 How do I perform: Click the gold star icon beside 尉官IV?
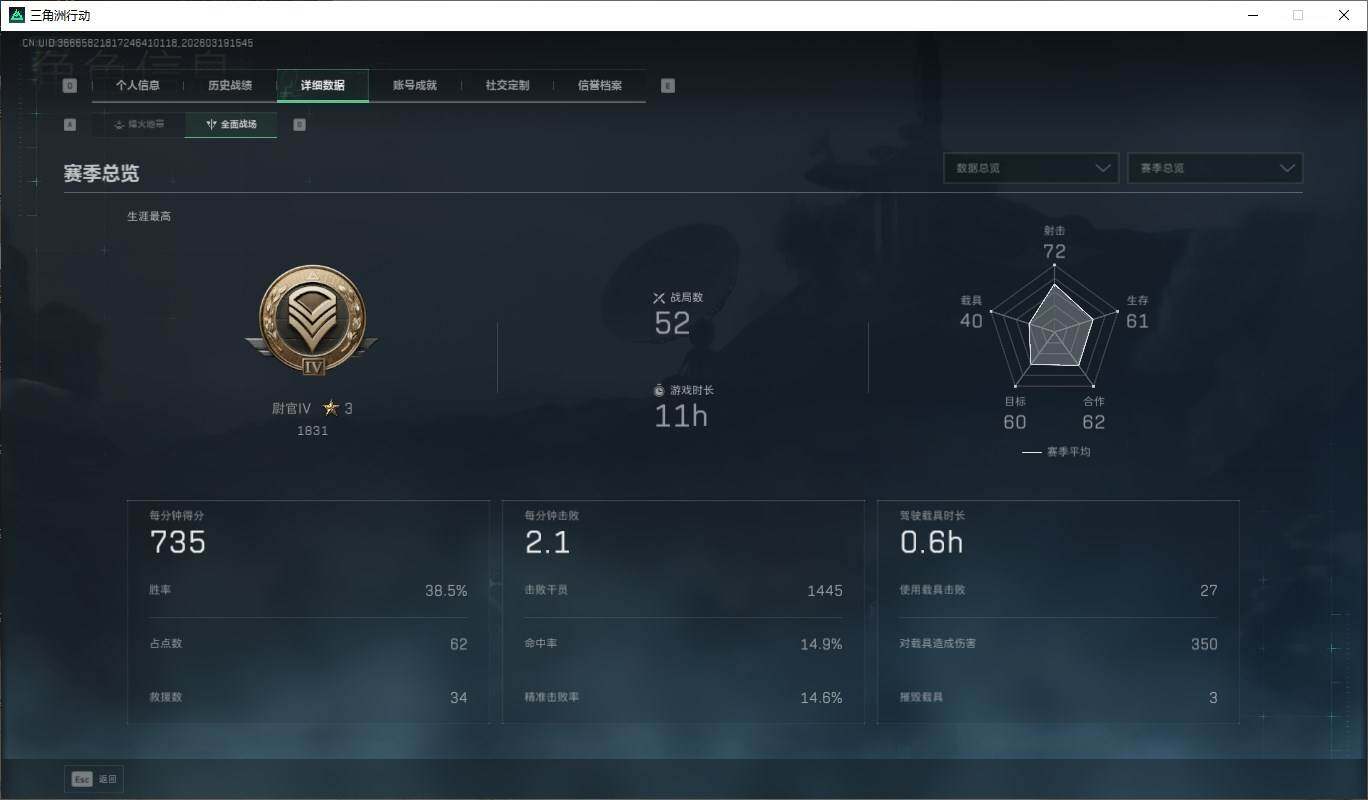click(x=331, y=408)
